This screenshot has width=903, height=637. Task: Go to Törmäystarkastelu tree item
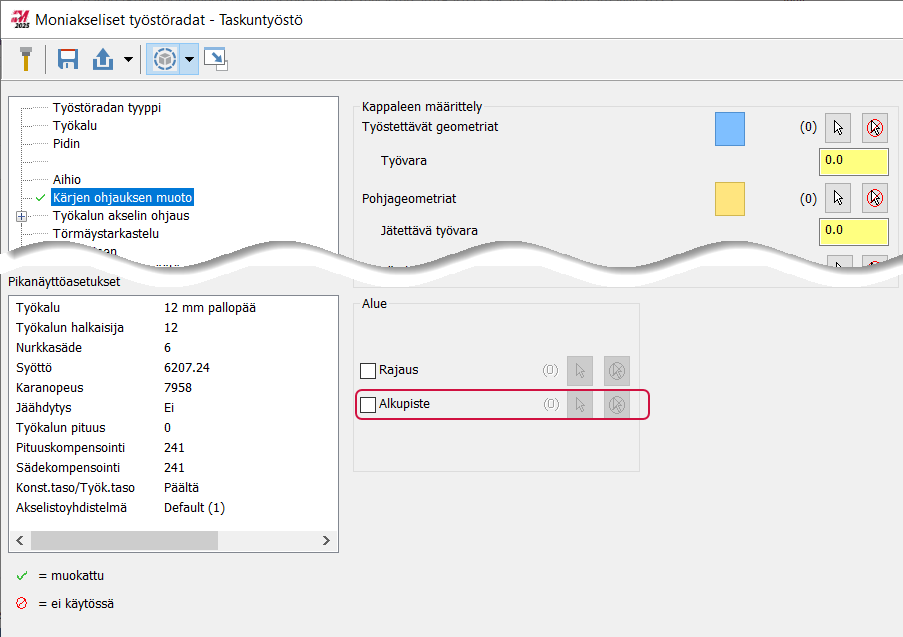[105, 234]
